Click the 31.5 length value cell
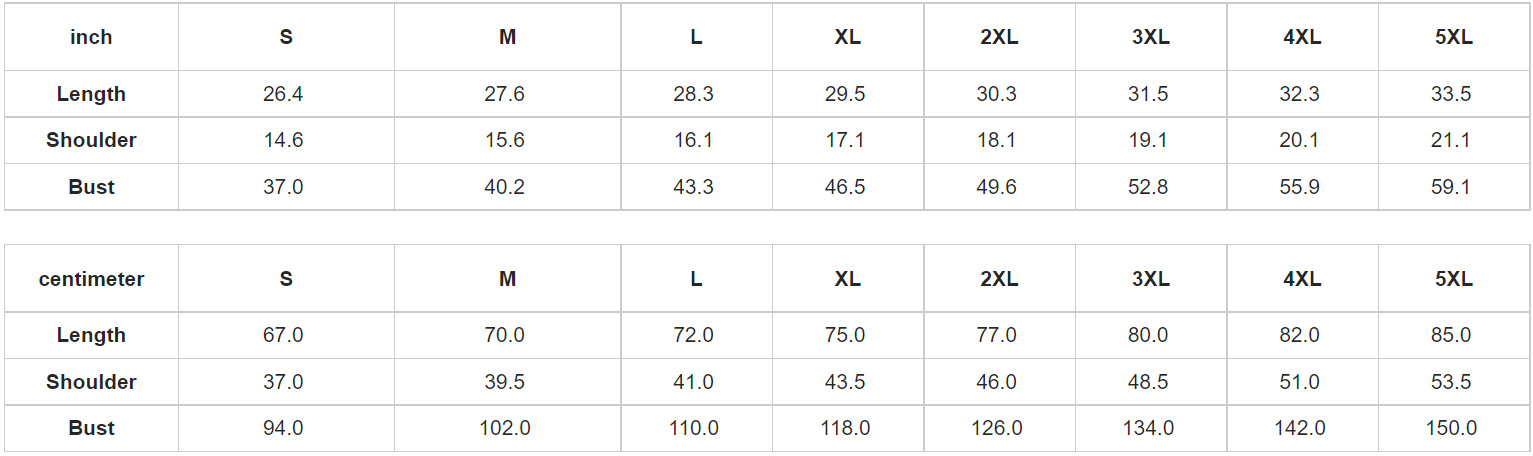 tap(1148, 95)
